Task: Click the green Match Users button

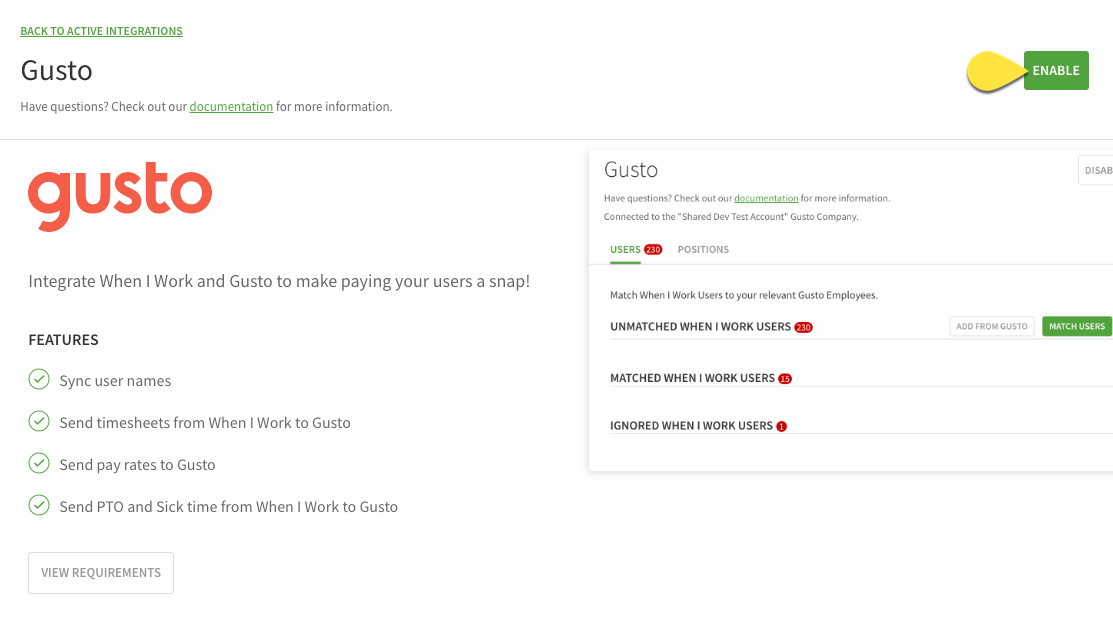Action: pyautogui.click(x=1077, y=326)
